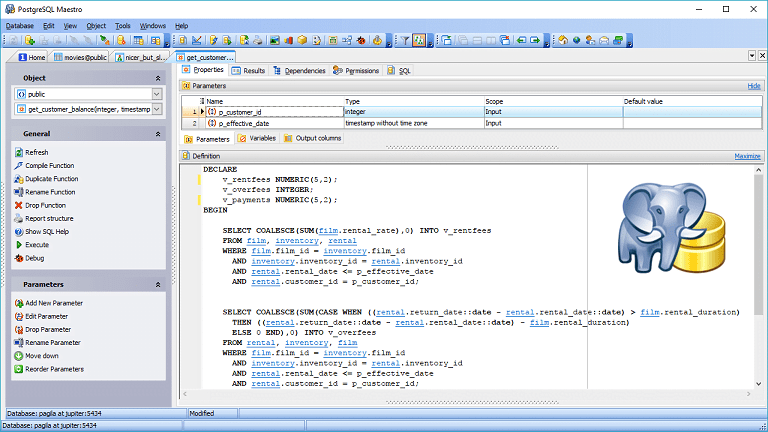Click scroll-down arrow of definition editor
The image size is (768, 432).
coord(758,384)
